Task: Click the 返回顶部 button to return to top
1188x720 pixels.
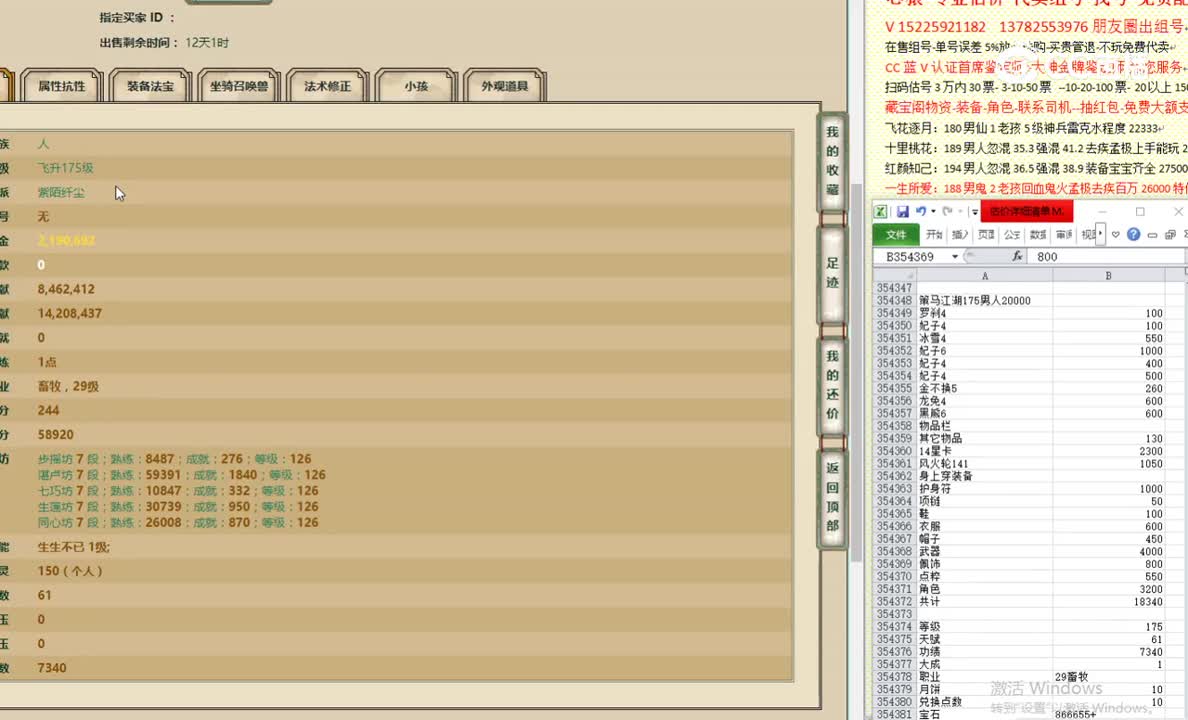Action: click(x=831, y=495)
